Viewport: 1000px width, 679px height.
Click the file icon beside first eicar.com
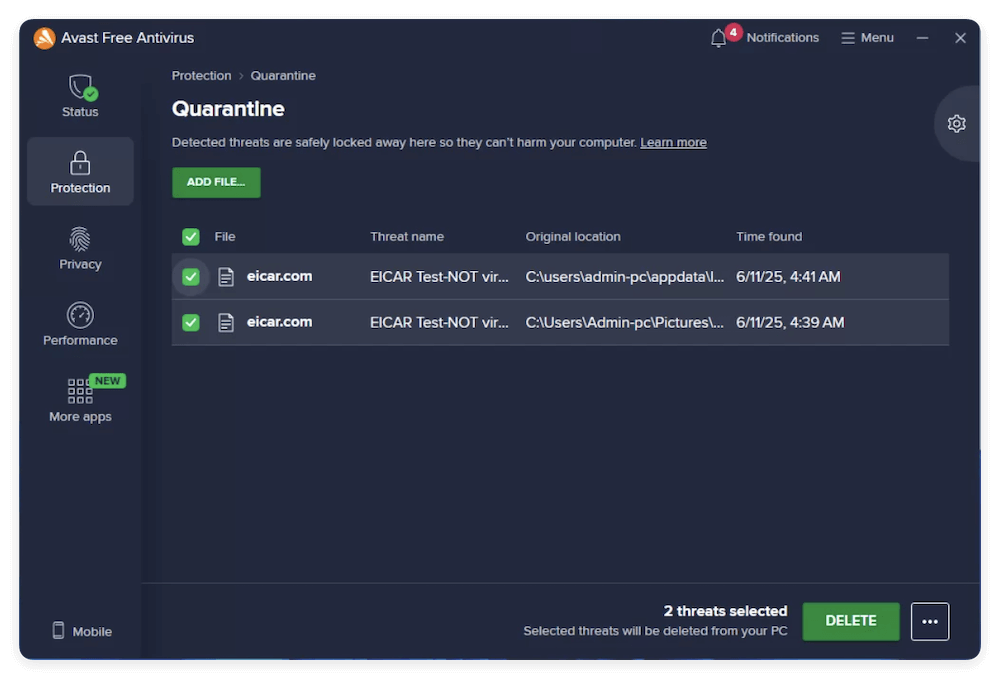tap(225, 277)
